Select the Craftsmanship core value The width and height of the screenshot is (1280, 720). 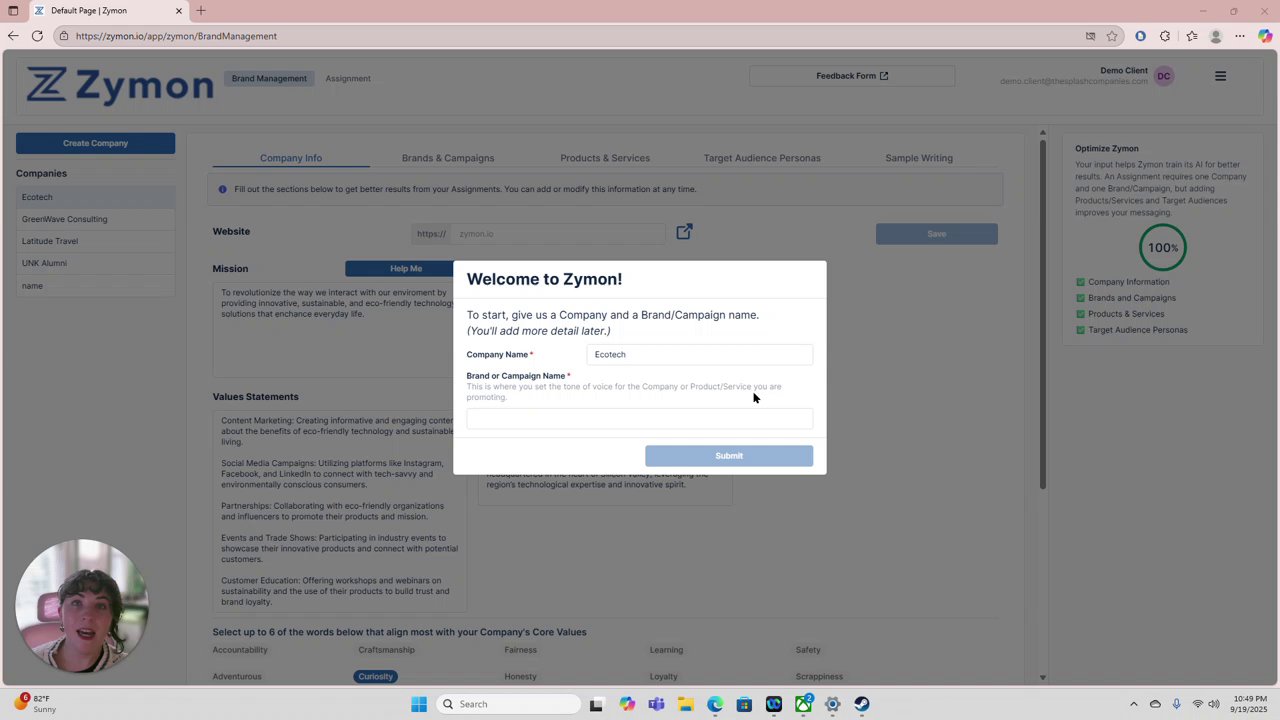click(x=386, y=650)
